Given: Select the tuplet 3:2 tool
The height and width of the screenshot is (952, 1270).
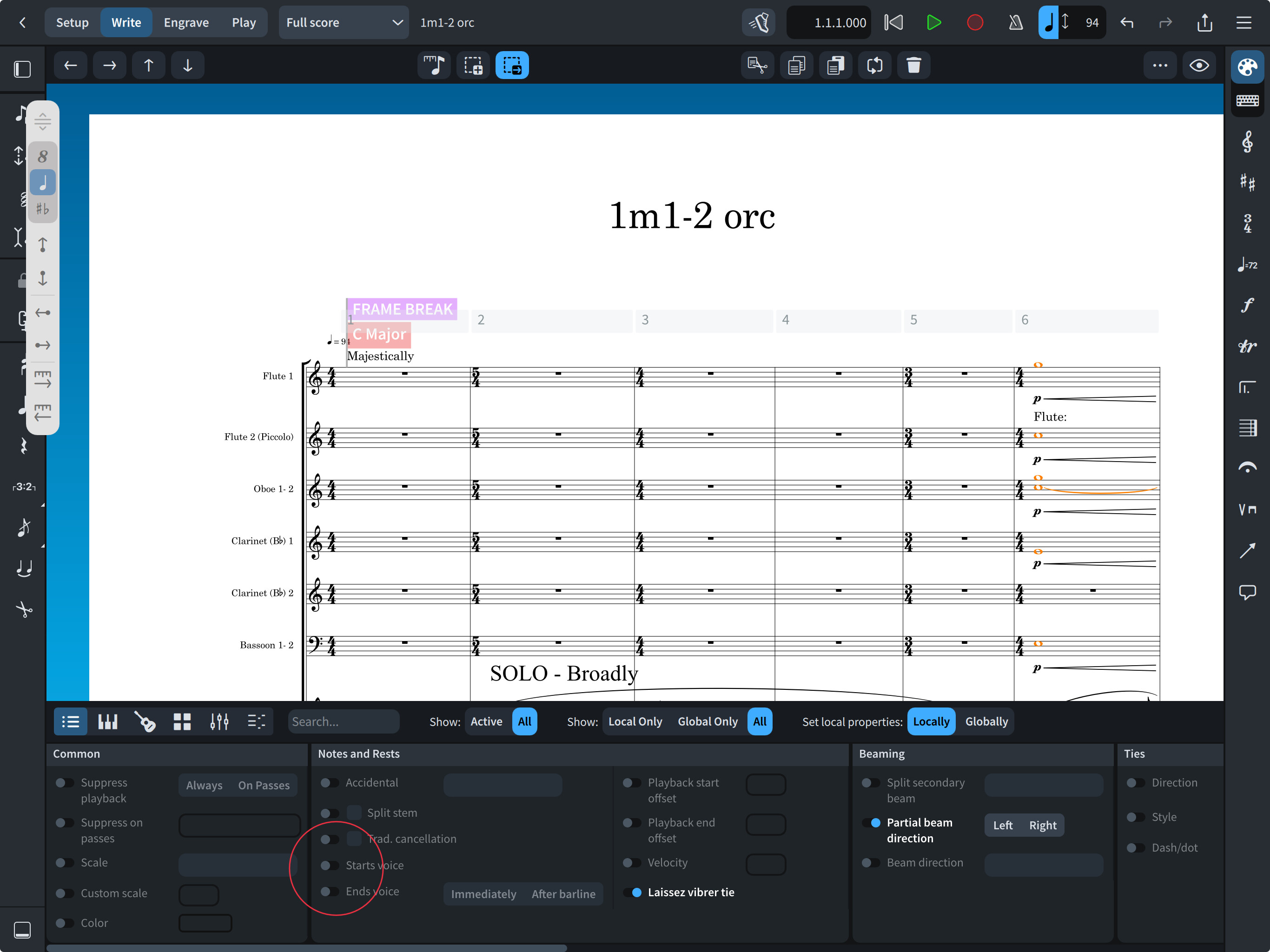Looking at the screenshot, I should point(24,487).
